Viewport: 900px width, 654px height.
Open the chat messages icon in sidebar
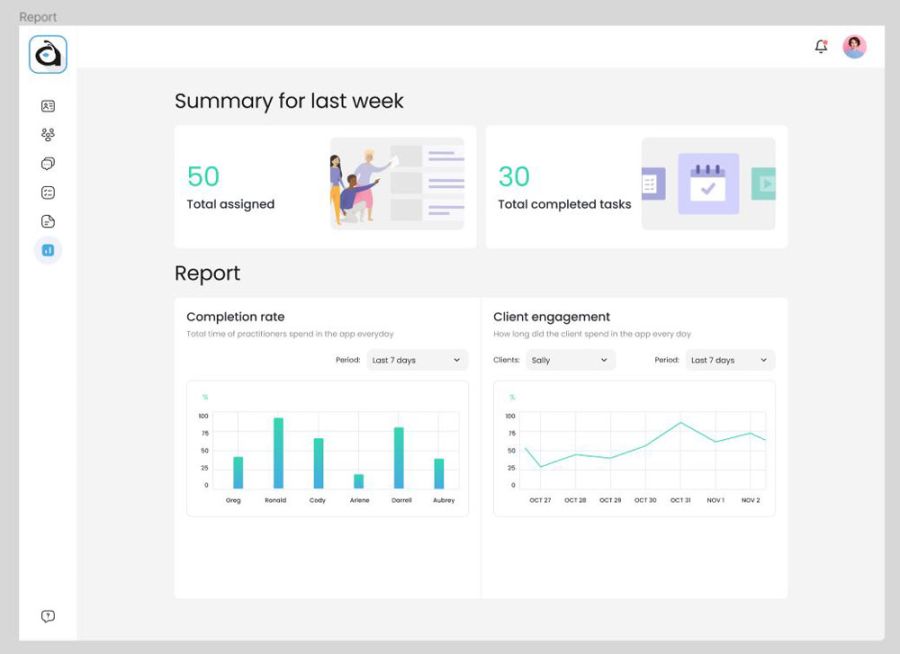[48, 163]
